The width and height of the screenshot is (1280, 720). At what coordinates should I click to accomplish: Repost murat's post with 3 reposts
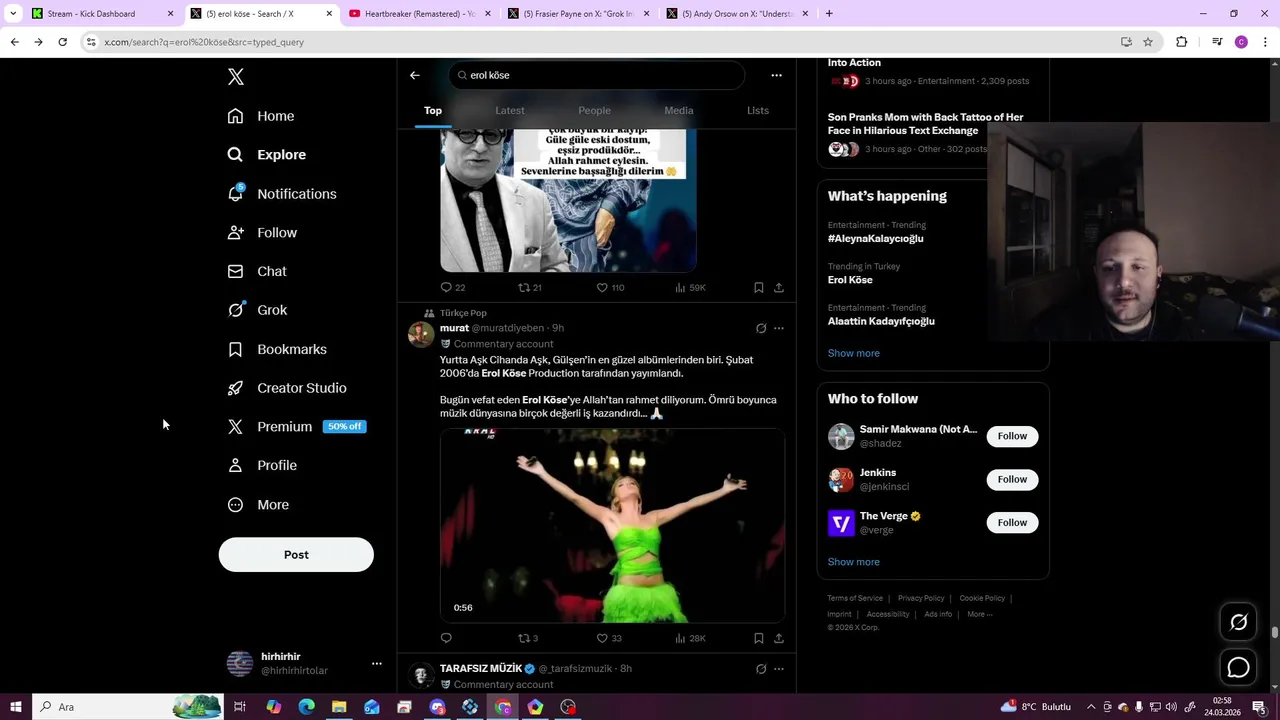pos(527,638)
